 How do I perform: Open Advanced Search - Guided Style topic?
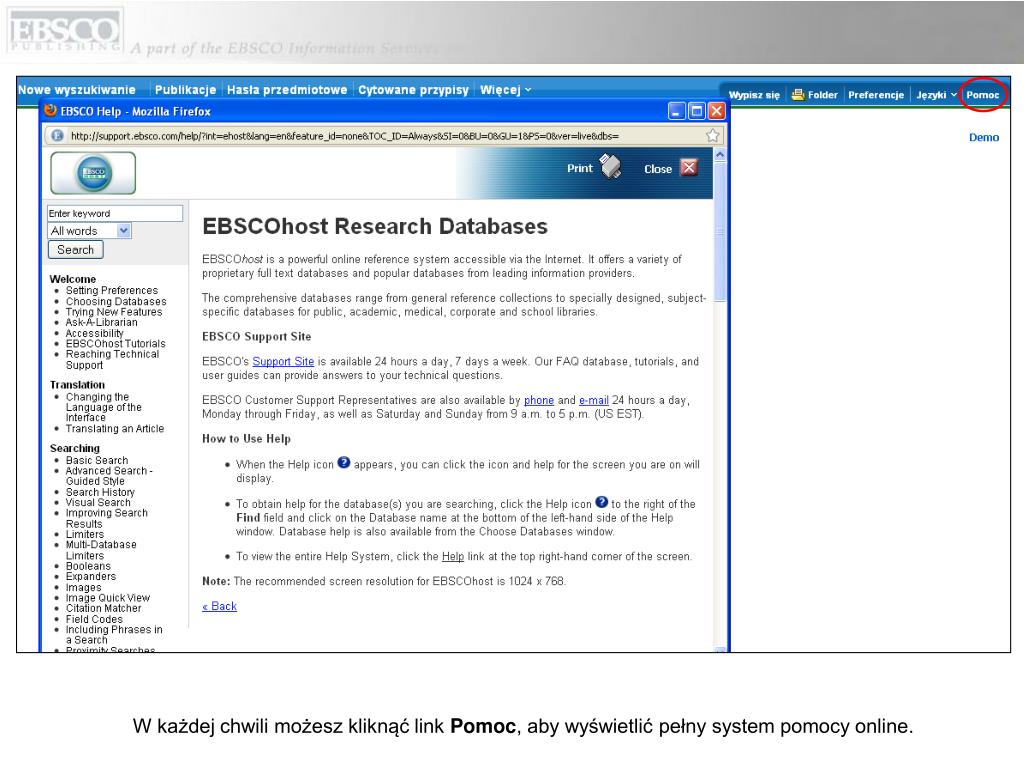coord(108,475)
